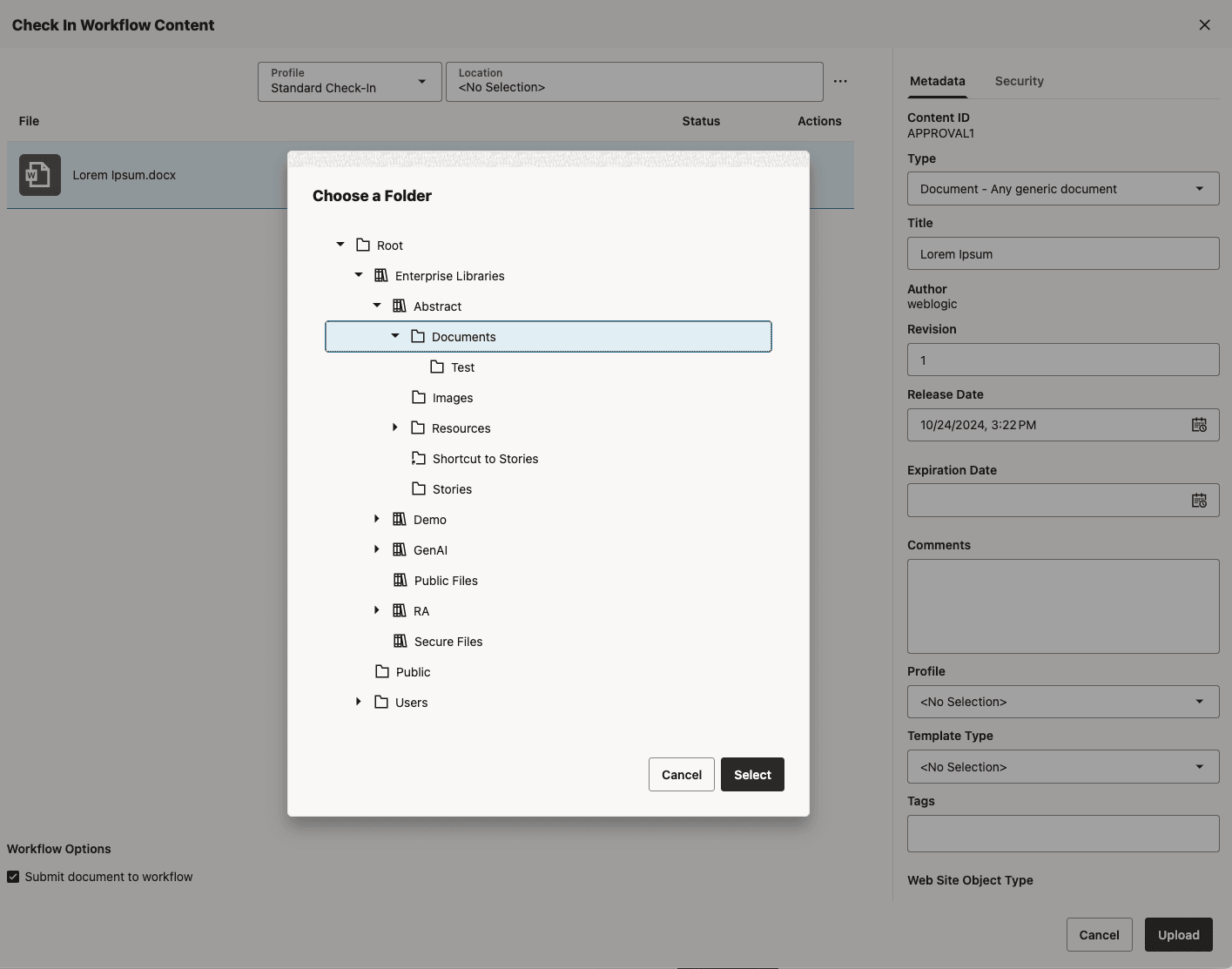The height and width of the screenshot is (969, 1232).
Task: Click the Location field
Action: click(635, 82)
